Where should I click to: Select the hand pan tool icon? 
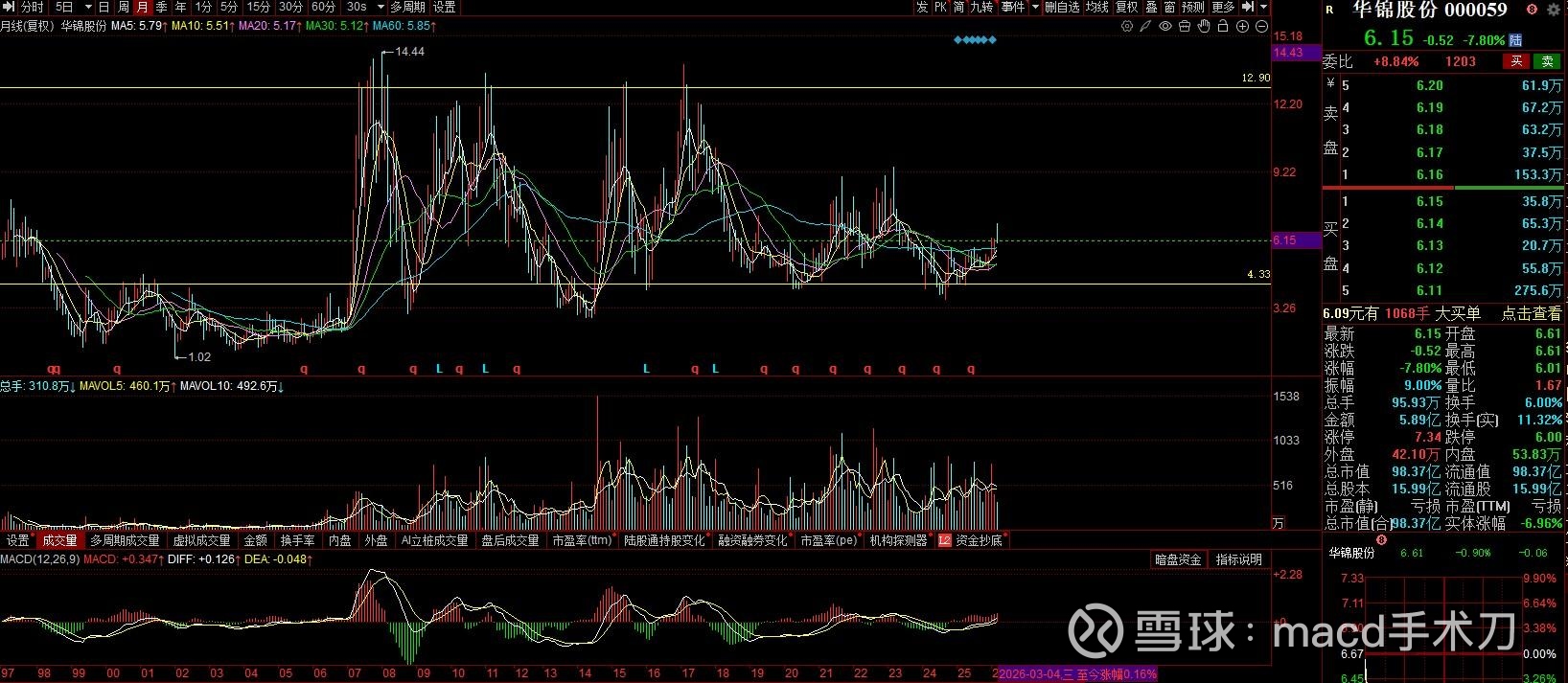tap(1204, 27)
